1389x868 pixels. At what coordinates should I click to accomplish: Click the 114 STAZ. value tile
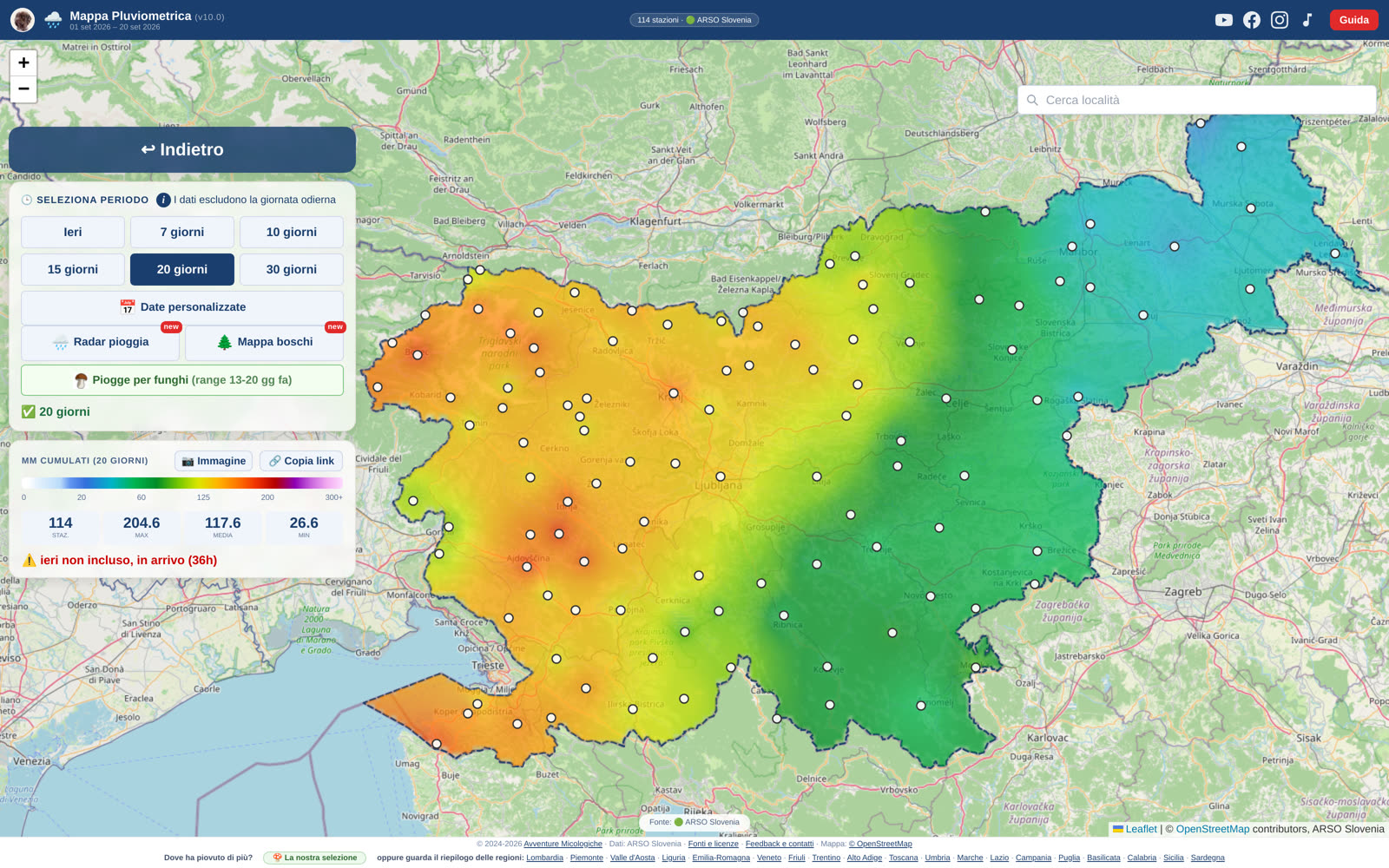coord(61,526)
